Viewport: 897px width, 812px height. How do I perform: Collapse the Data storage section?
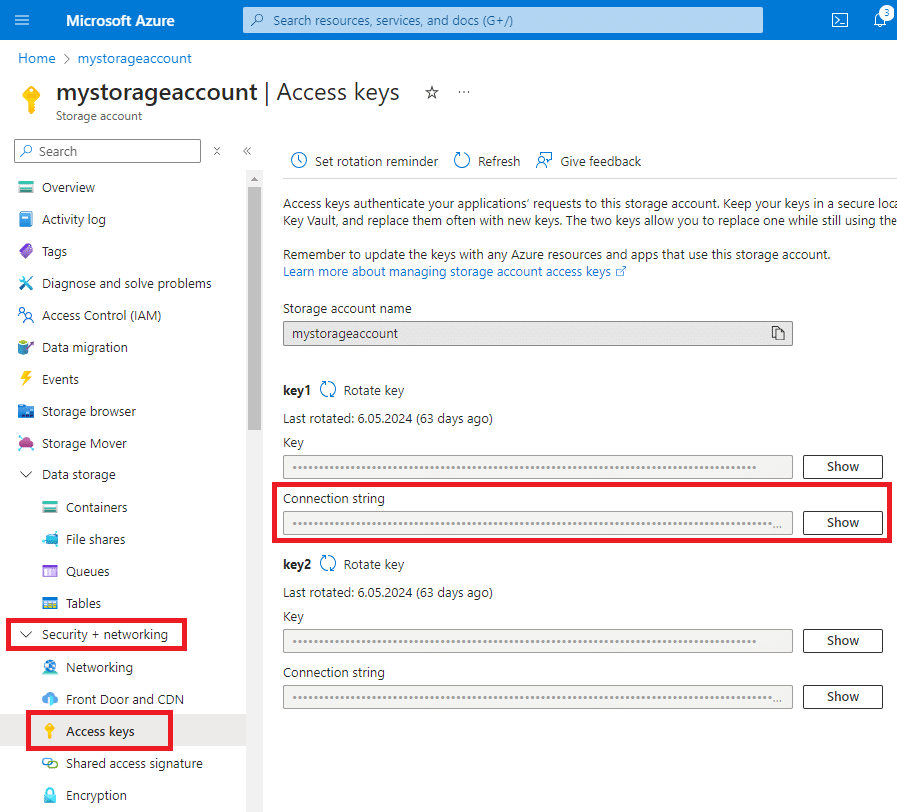(26, 474)
